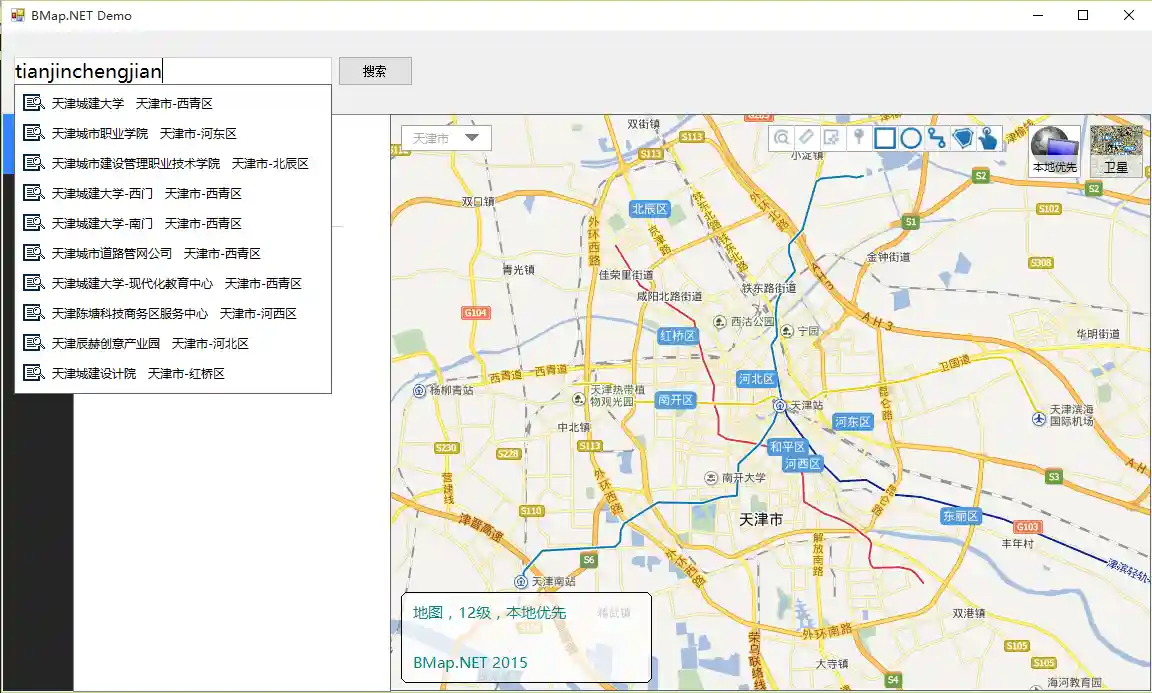The height and width of the screenshot is (693, 1152).
Task: Activate the hand pointer tool
Action: coord(988,139)
